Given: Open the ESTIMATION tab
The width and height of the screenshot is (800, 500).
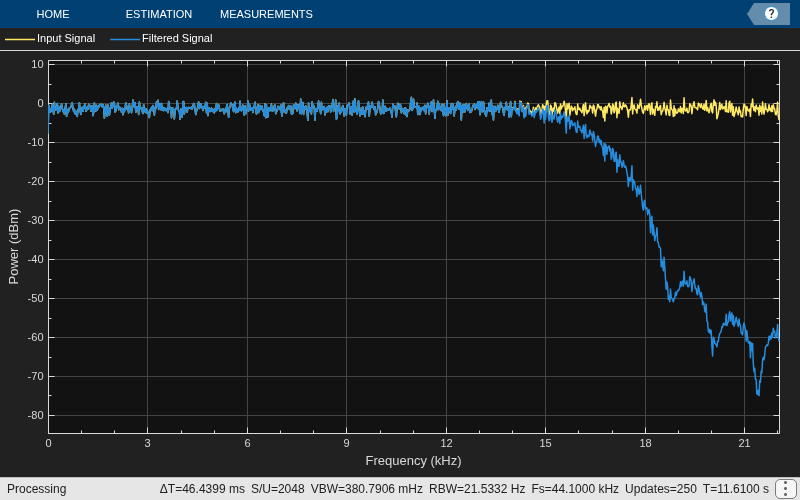Looking at the screenshot, I should (159, 14).
